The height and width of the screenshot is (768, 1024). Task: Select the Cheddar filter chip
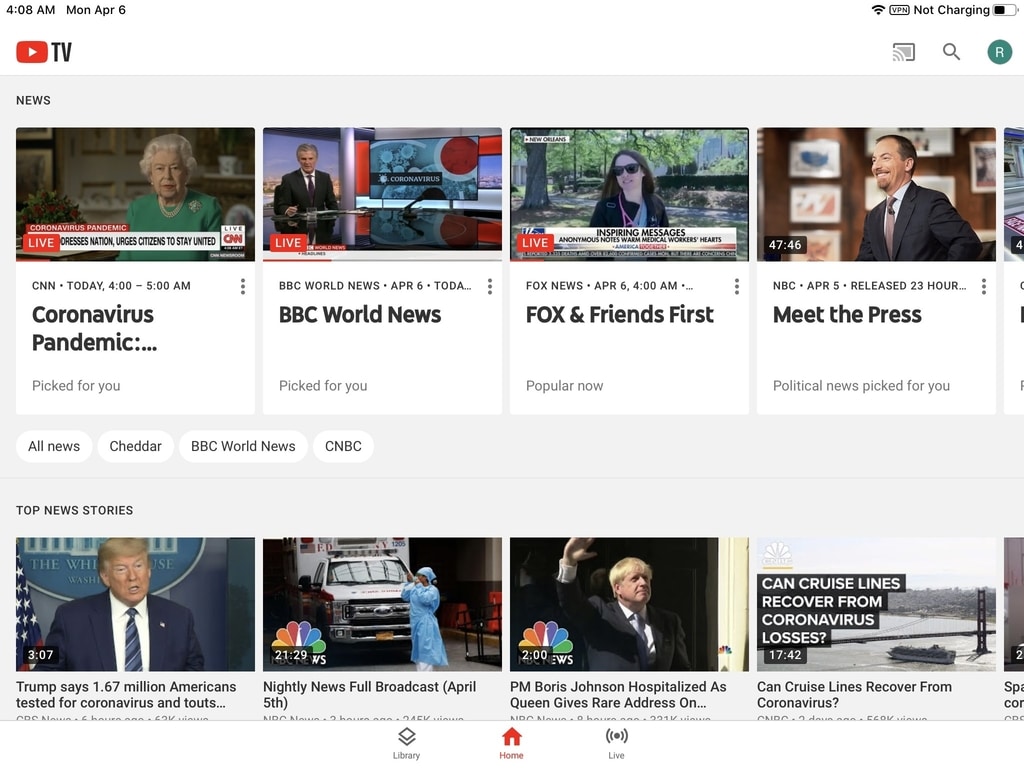[x=135, y=446]
